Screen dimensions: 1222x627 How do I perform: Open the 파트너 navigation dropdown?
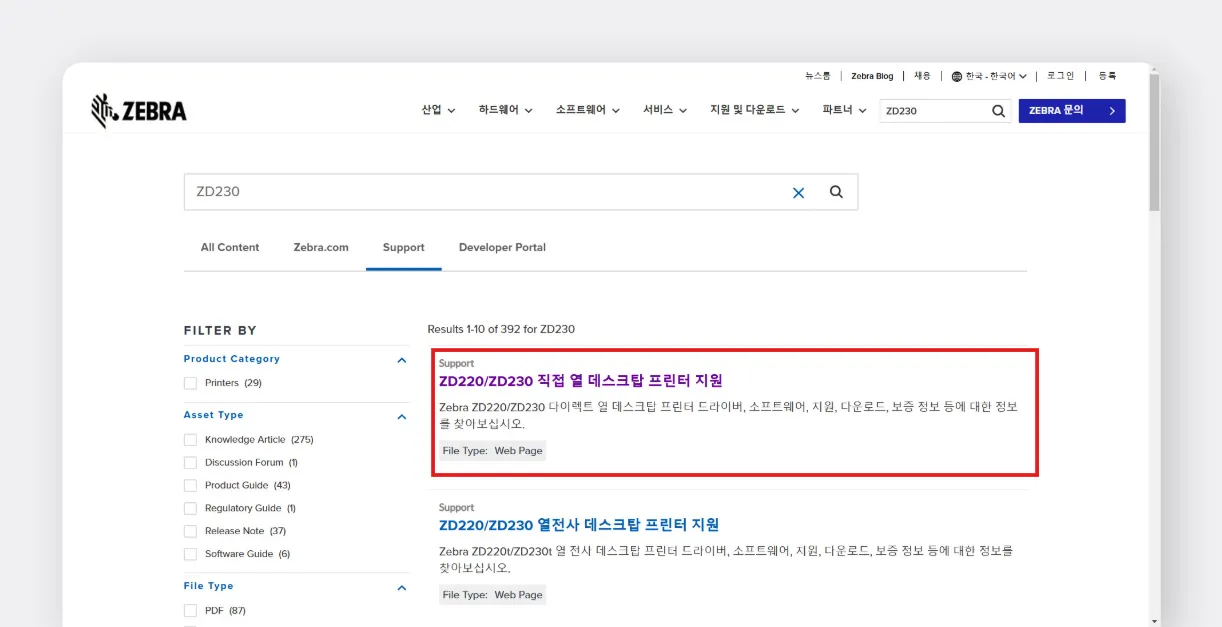[844, 110]
